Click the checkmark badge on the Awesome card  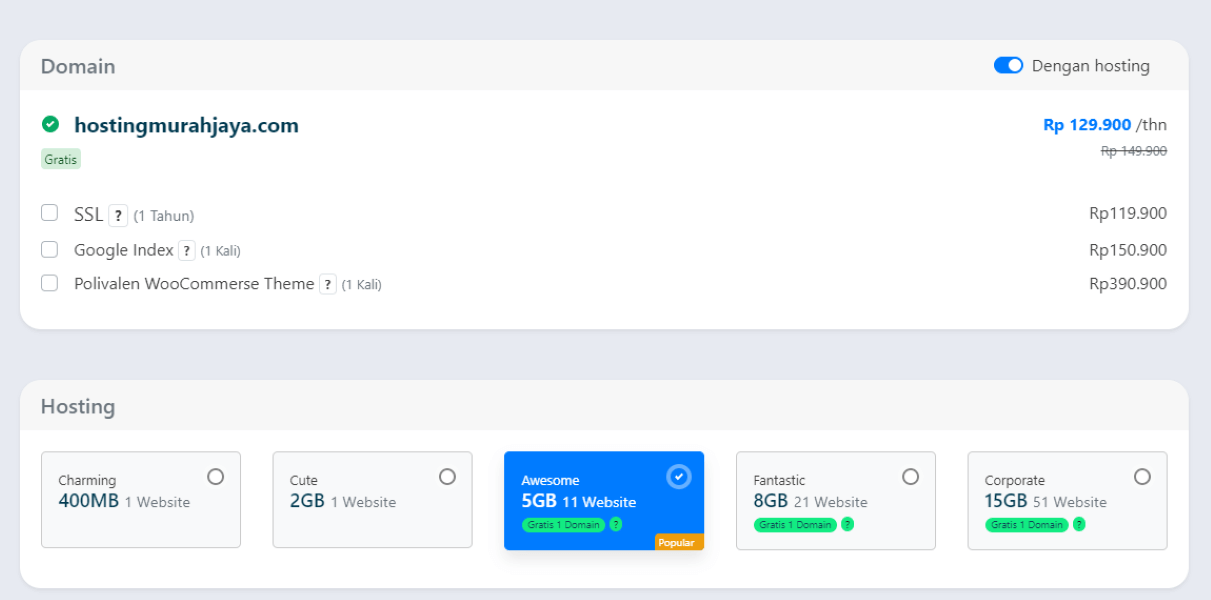[x=679, y=477]
